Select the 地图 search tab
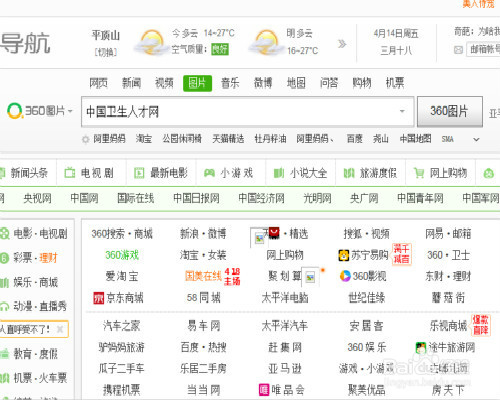The height and width of the screenshot is (400, 500). 296,83
